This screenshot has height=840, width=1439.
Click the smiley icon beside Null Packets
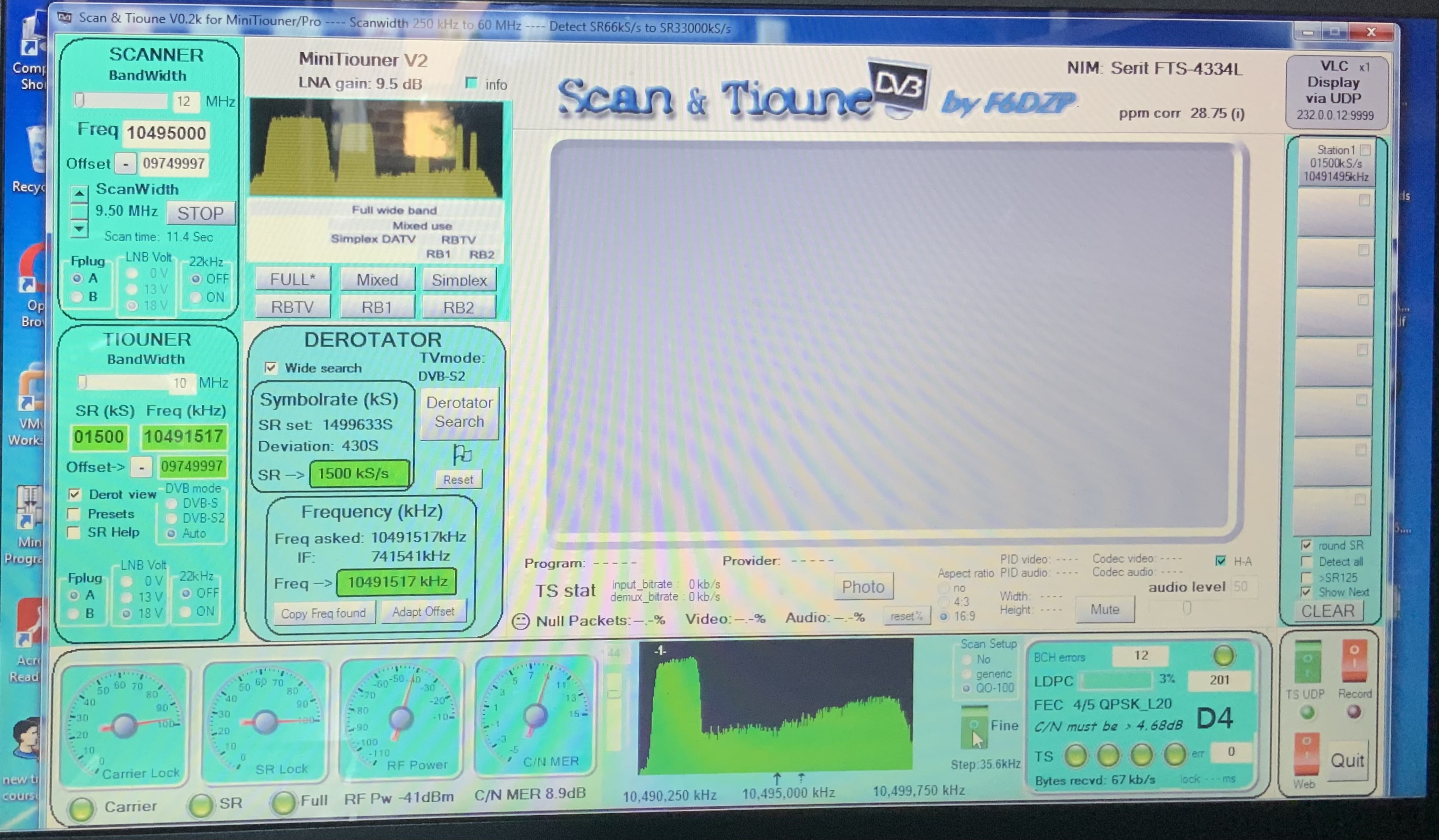(x=520, y=622)
